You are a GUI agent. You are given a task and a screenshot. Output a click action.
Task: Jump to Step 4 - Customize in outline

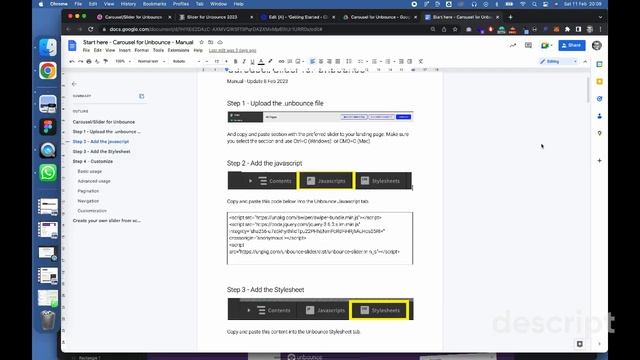tap(93, 161)
